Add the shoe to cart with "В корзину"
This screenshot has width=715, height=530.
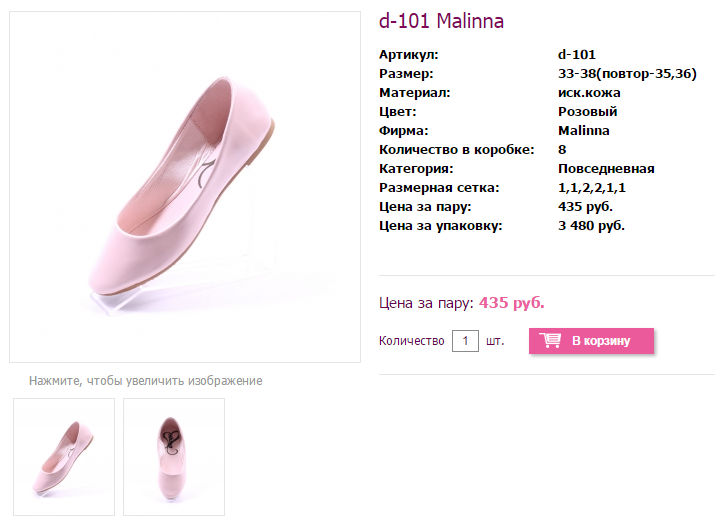(600, 341)
